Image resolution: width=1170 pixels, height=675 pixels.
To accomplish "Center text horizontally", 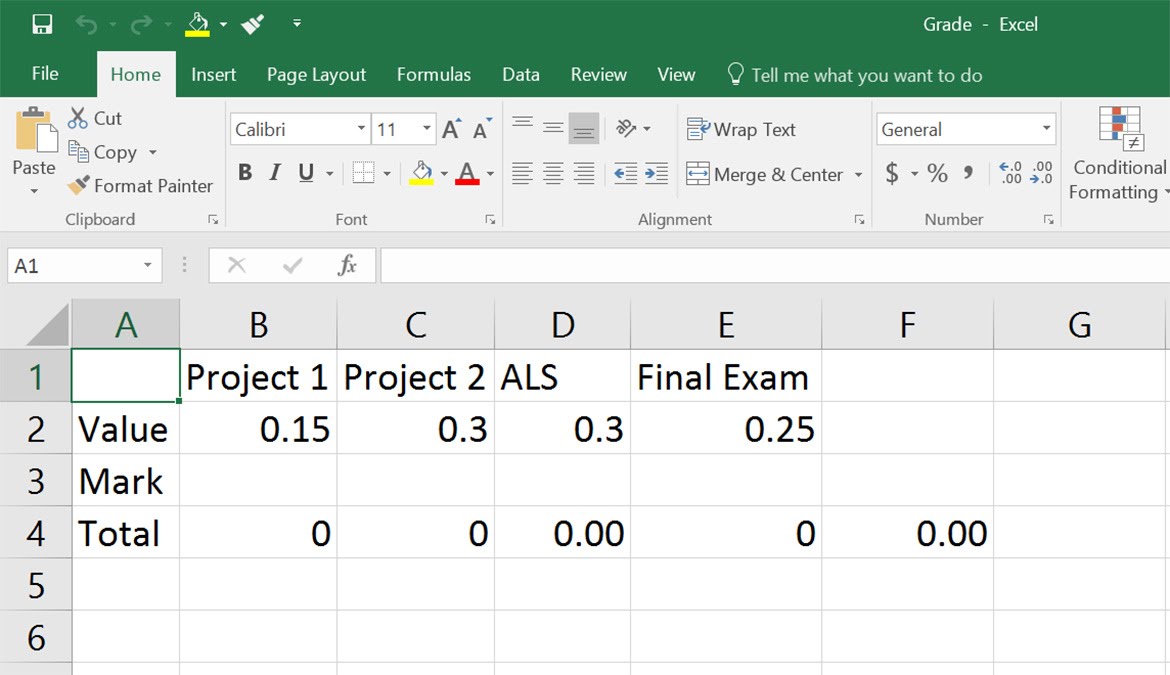I will pyautogui.click(x=553, y=174).
